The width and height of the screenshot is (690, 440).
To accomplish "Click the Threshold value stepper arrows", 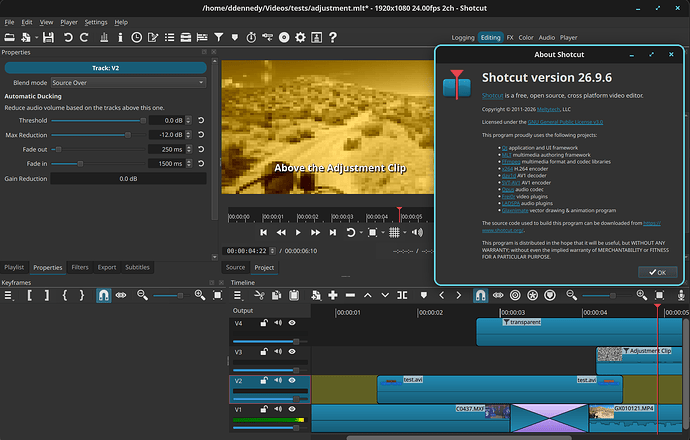I will [188, 120].
